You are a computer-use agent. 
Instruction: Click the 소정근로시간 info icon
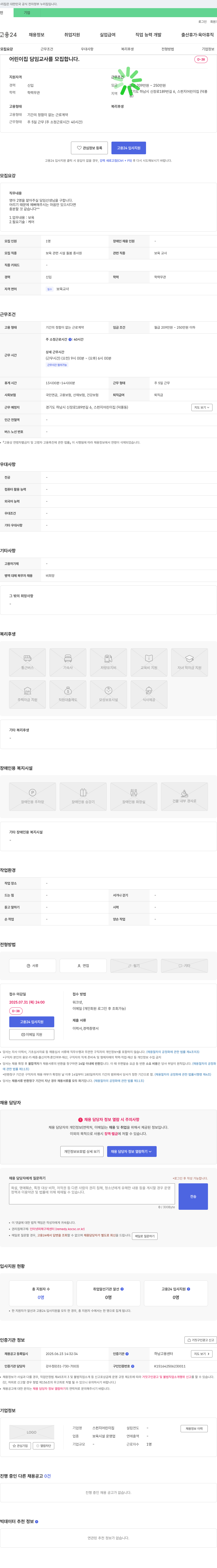click(x=70, y=340)
